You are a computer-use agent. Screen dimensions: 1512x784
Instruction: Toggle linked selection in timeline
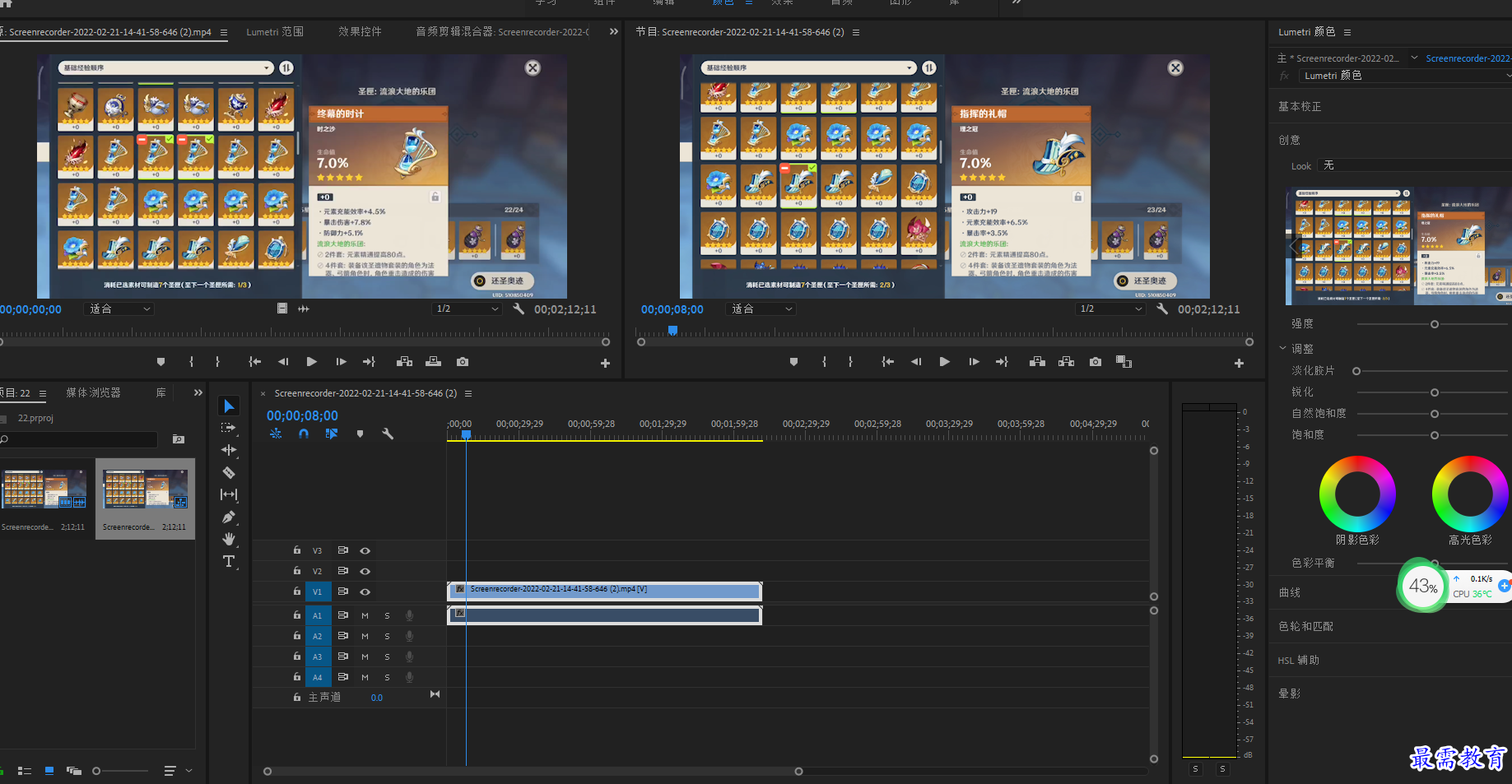pyautogui.click(x=332, y=434)
